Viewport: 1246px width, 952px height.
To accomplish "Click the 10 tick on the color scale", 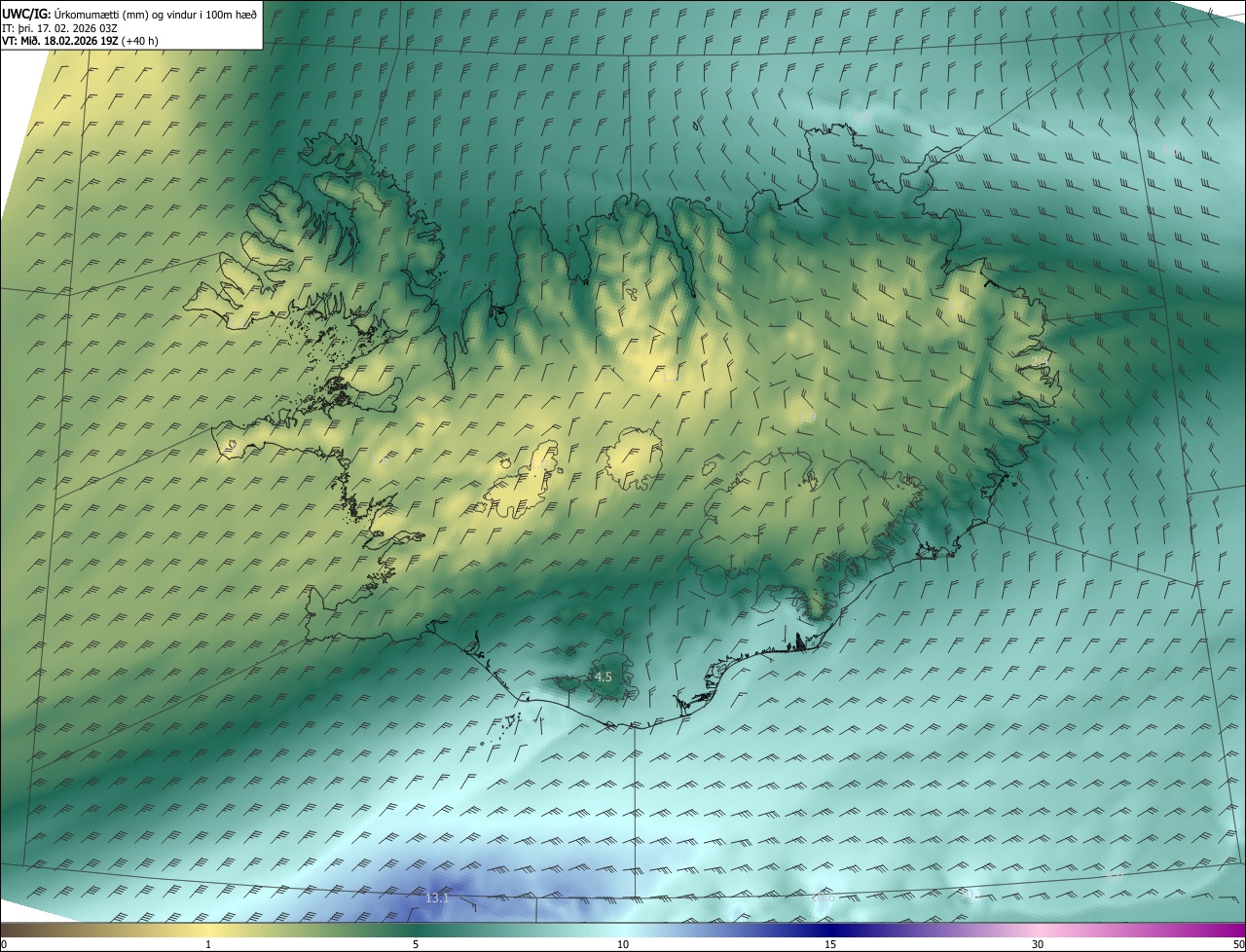I will (623, 944).
